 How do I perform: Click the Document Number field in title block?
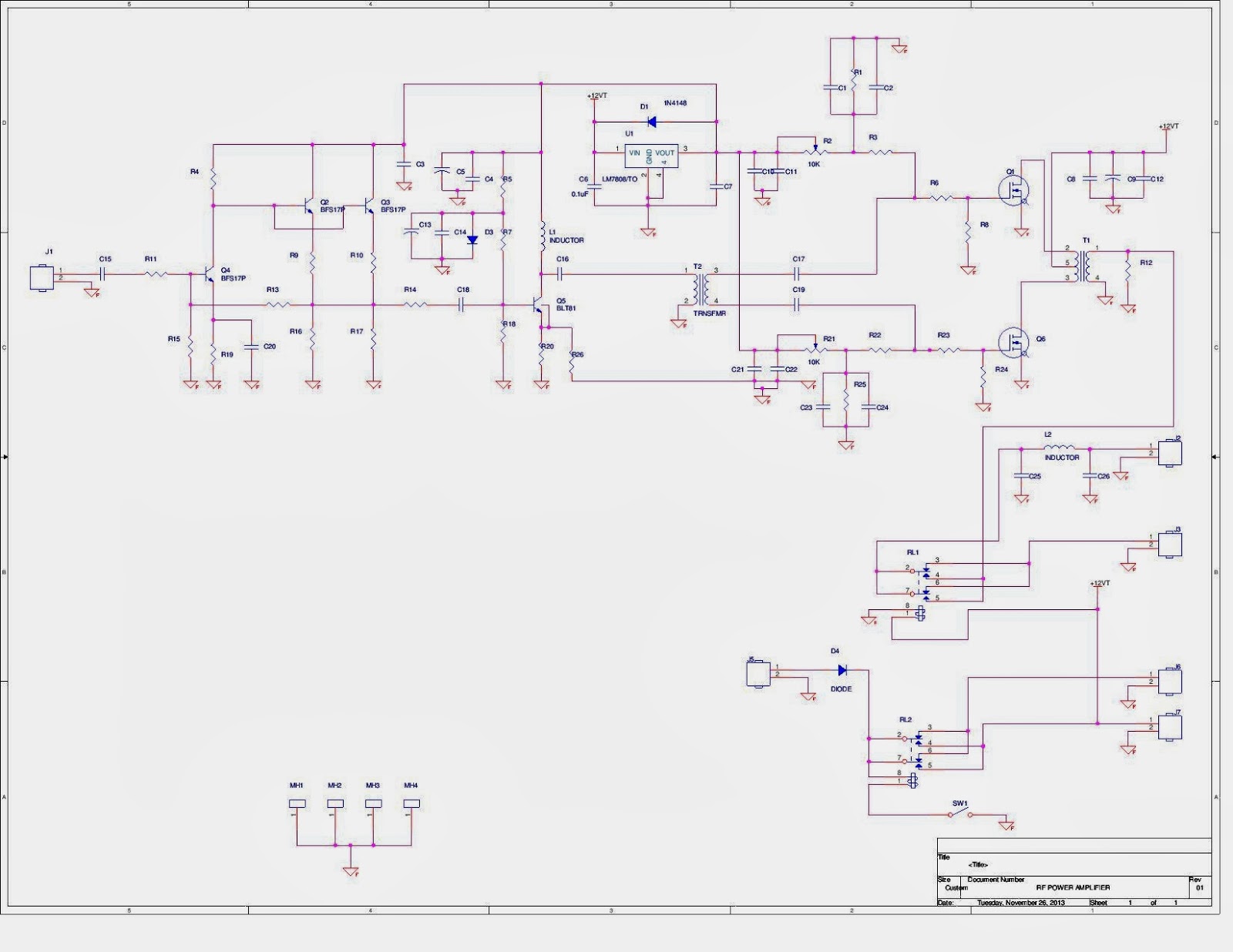tap(996, 880)
